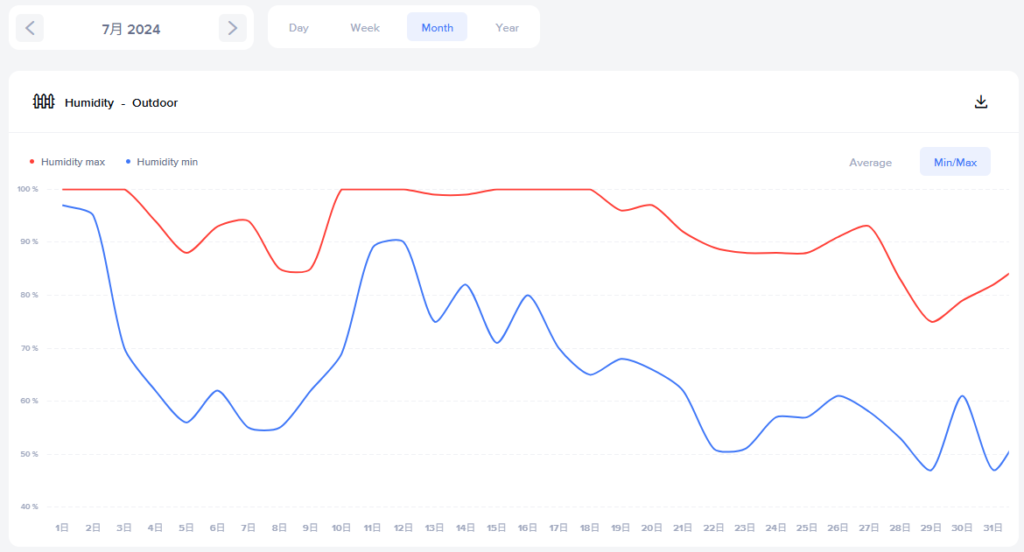Switch to the Day tab
Viewport: 1024px width, 552px height.
click(x=298, y=27)
